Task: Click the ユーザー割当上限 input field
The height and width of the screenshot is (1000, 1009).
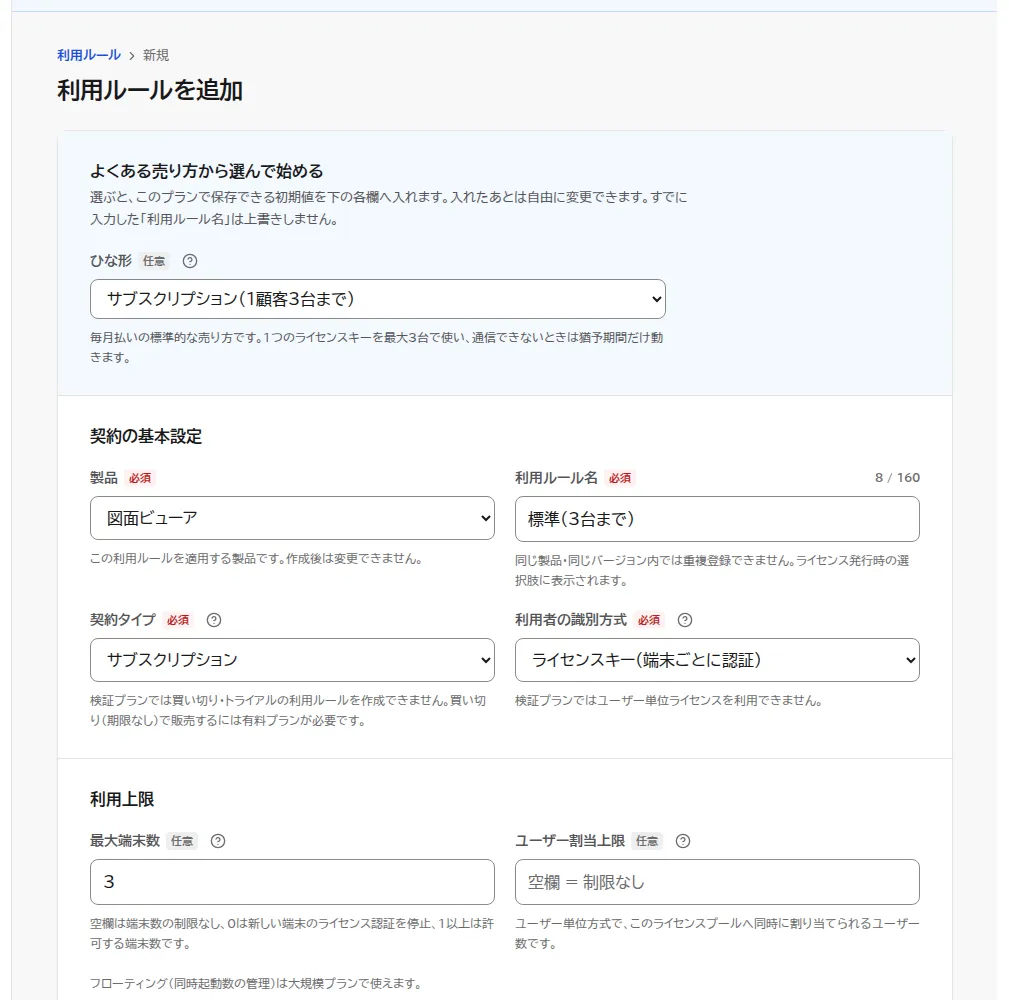Action: point(717,882)
